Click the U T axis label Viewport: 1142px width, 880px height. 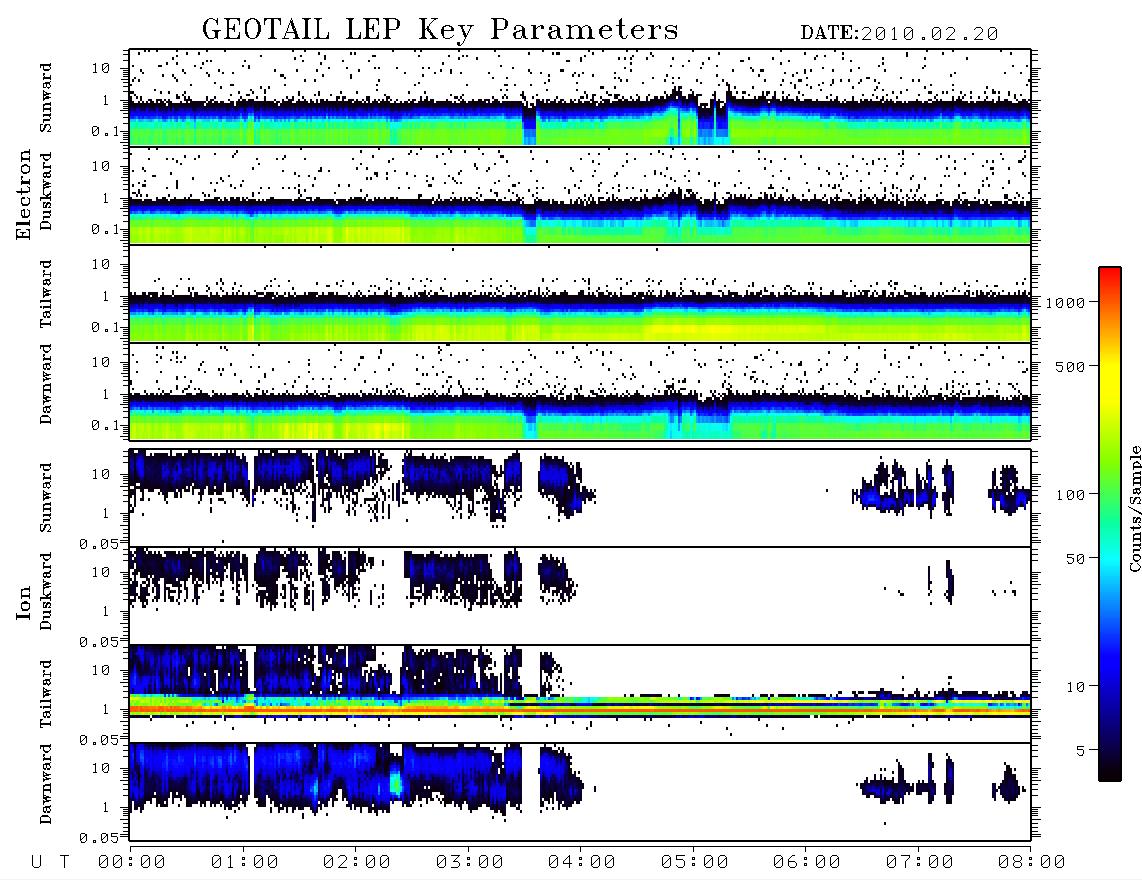click(x=50, y=863)
